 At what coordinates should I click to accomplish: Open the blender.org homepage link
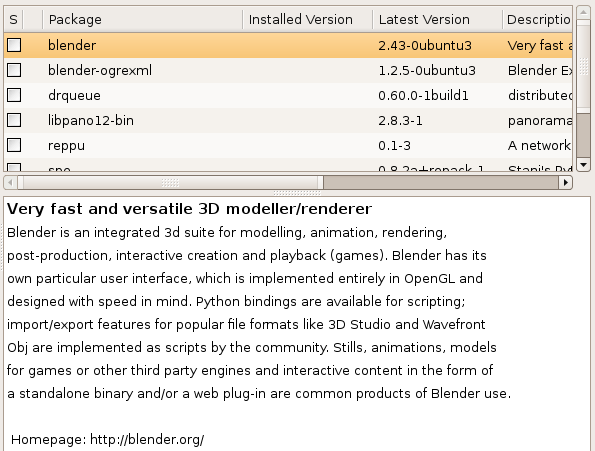147,440
